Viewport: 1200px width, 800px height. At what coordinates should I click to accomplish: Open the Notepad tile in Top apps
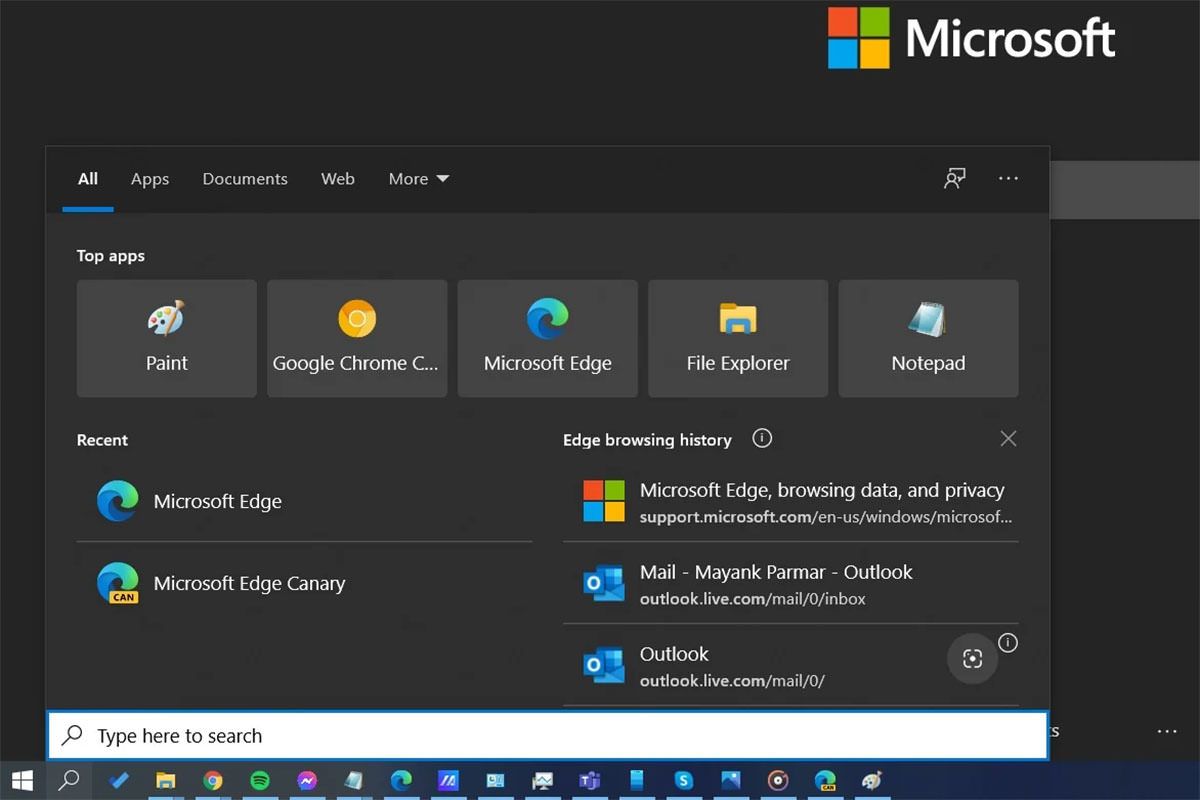pyautogui.click(x=928, y=338)
